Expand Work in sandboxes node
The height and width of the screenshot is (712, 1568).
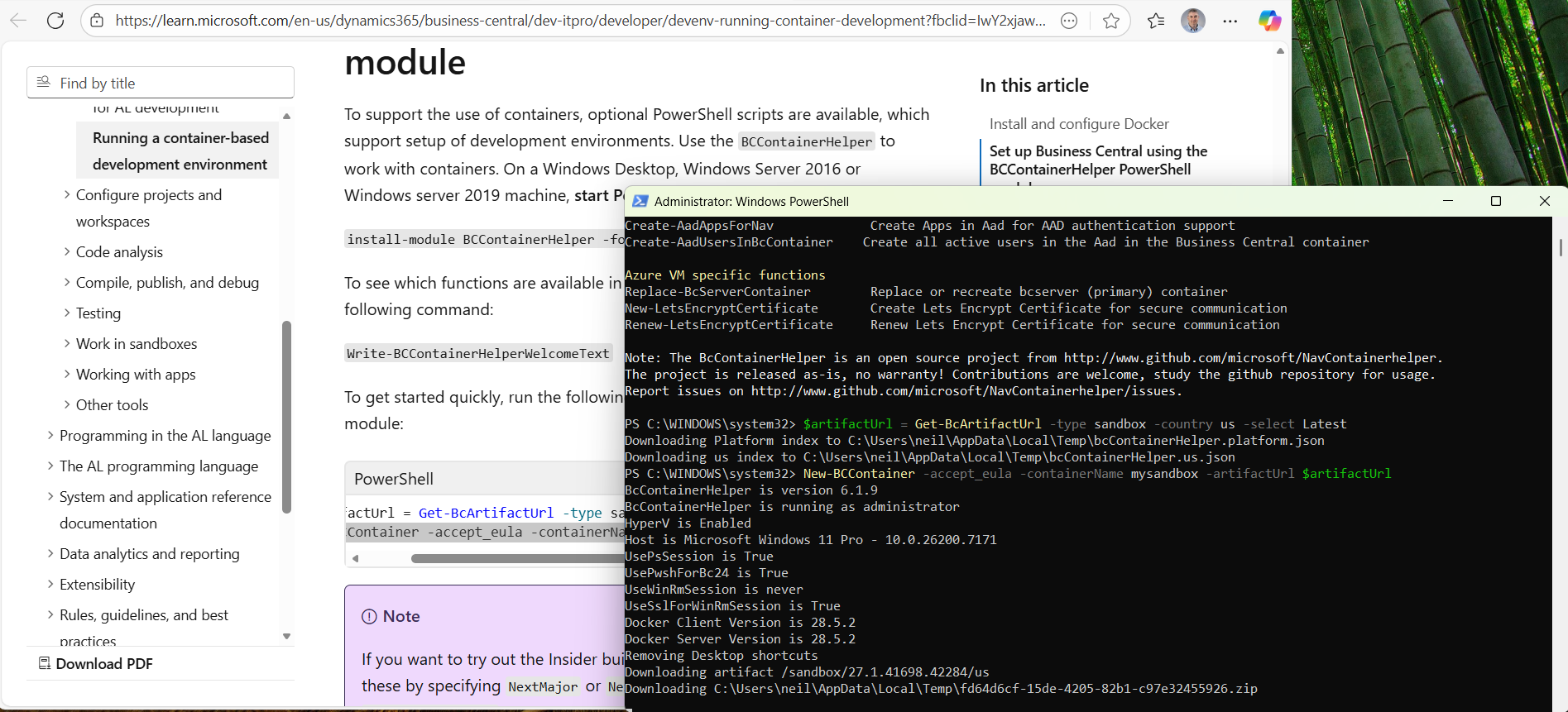[67, 343]
